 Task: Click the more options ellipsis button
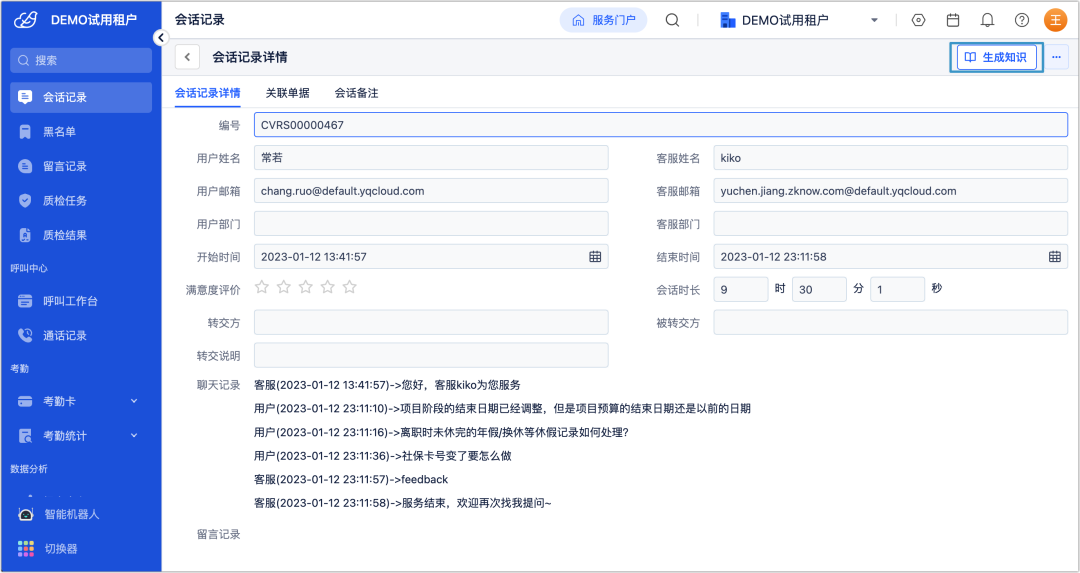[x=1056, y=57]
